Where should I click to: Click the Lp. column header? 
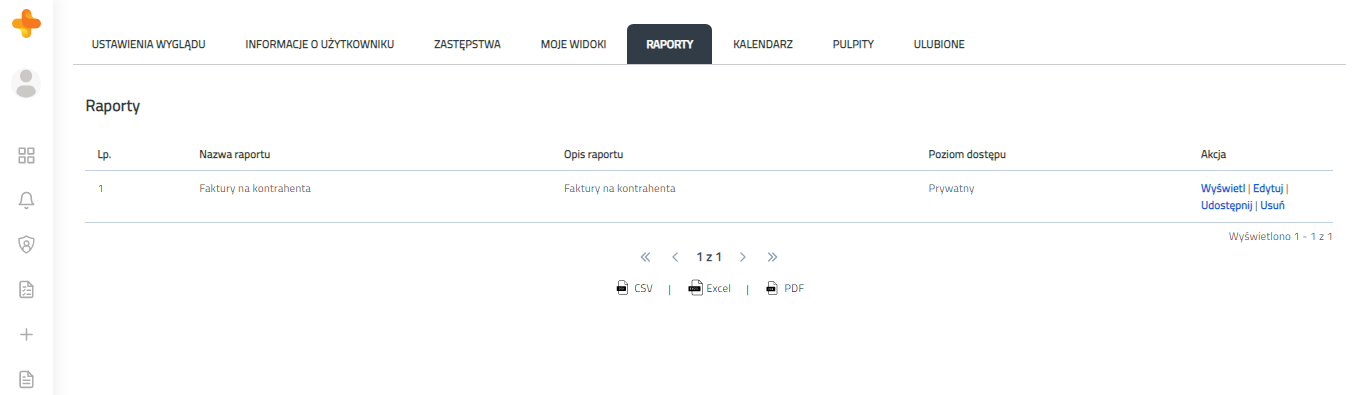click(x=104, y=155)
